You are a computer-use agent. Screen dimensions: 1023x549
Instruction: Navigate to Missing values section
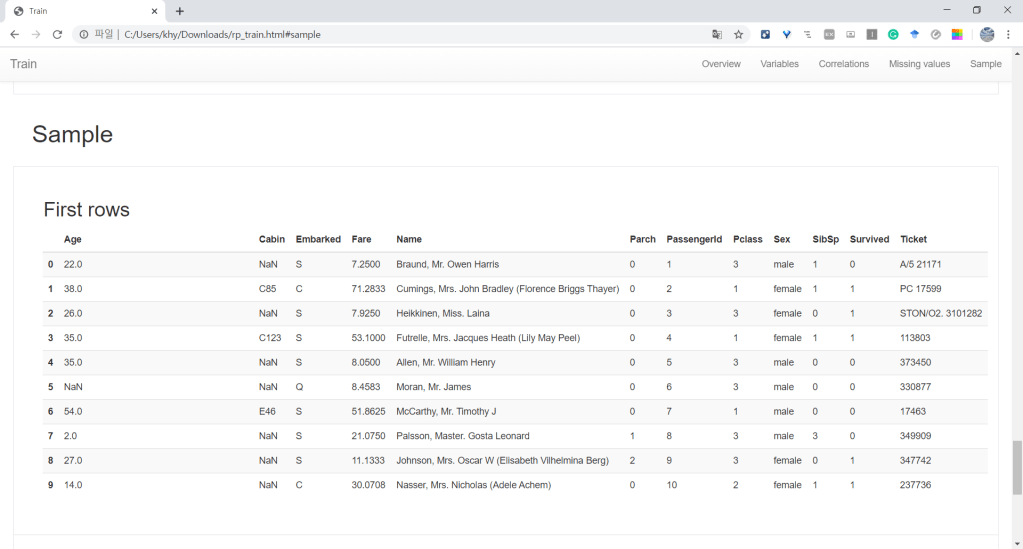point(919,64)
